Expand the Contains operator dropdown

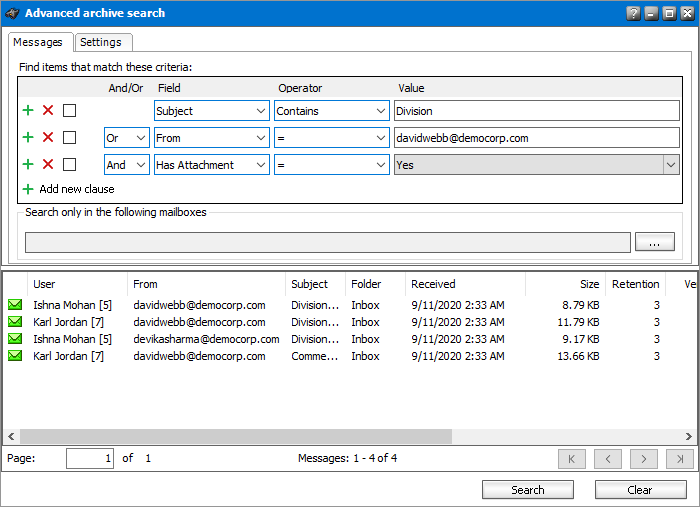tap(380, 111)
